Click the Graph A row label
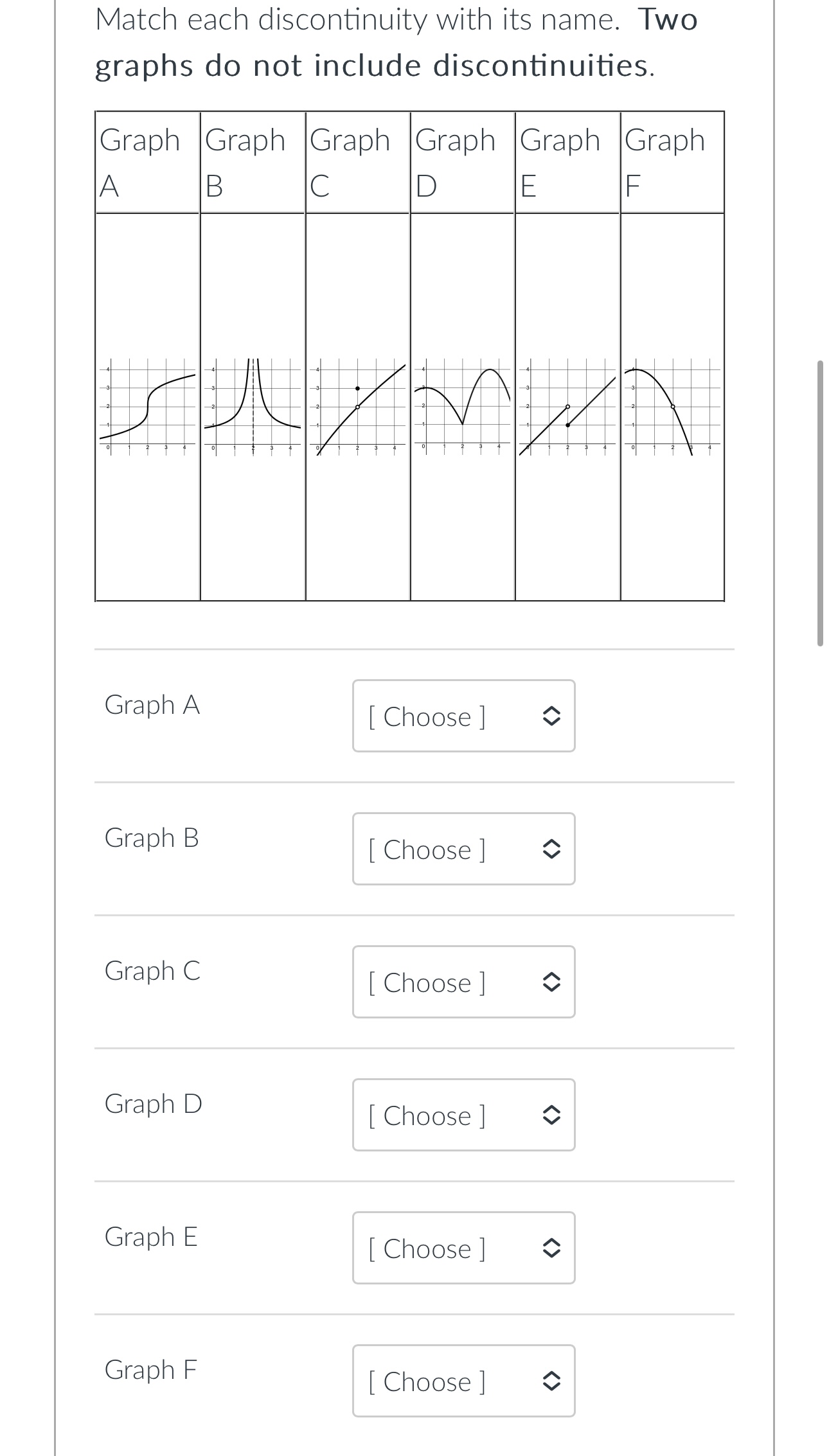This screenshot has height=1456, width=829. coord(152,705)
